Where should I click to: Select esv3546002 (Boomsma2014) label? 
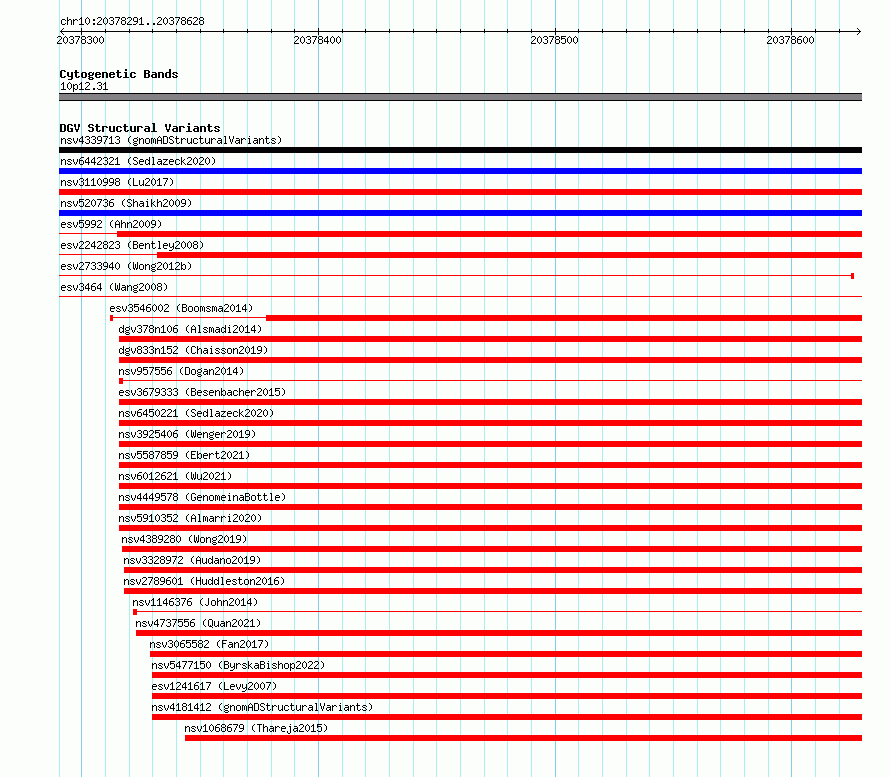pyautogui.click(x=181, y=308)
